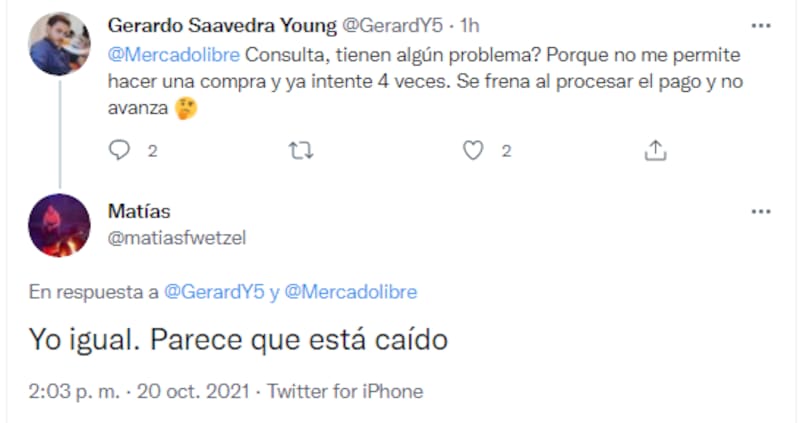Click @GerardY5 in the reply-to line
Screen dimensions: 800x423
[211, 292]
